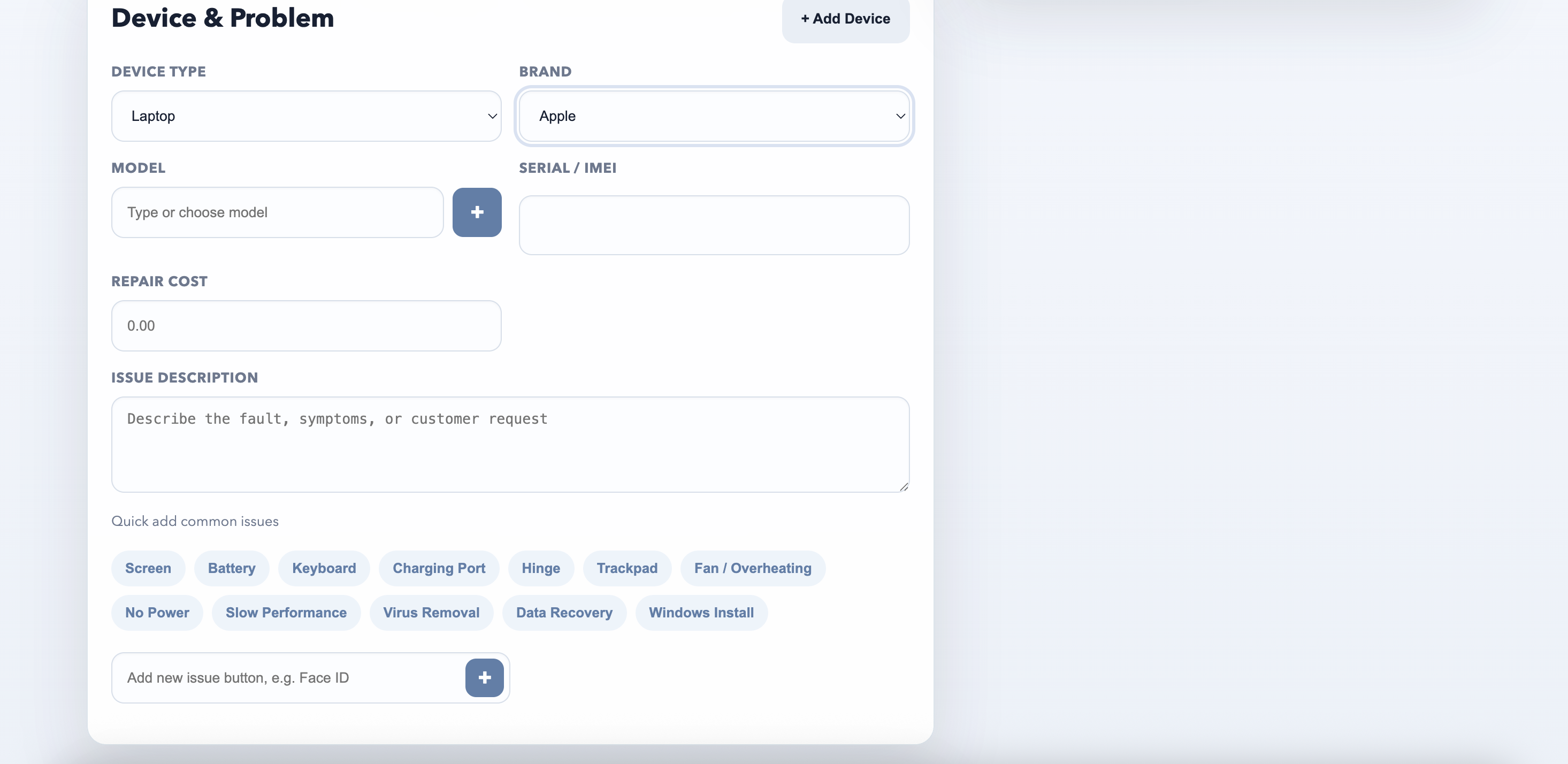Expand the Brand dropdown showing Apple
This screenshot has height=764, width=1568.
point(714,116)
